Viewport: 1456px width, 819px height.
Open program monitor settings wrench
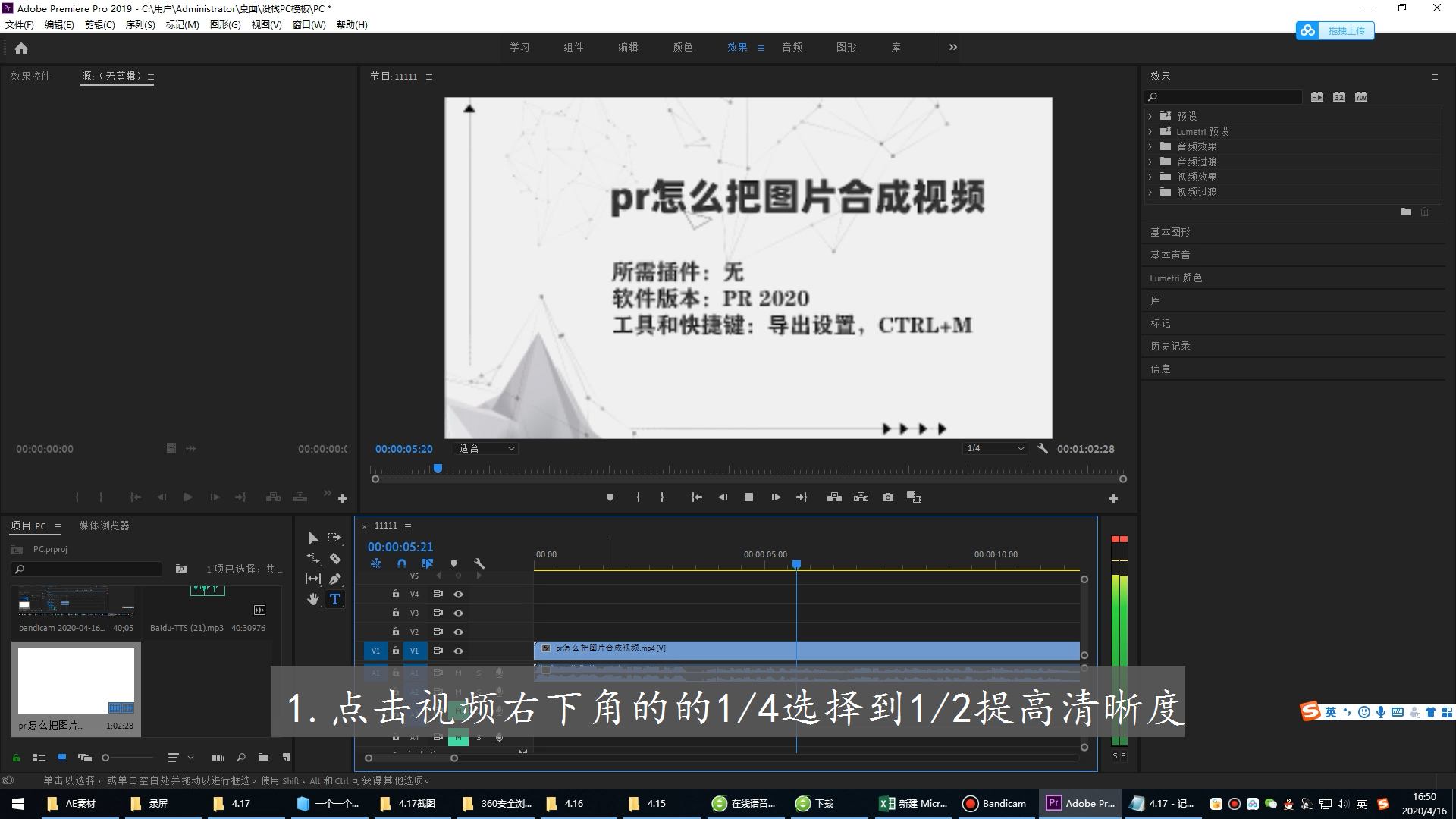[x=1043, y=448]
